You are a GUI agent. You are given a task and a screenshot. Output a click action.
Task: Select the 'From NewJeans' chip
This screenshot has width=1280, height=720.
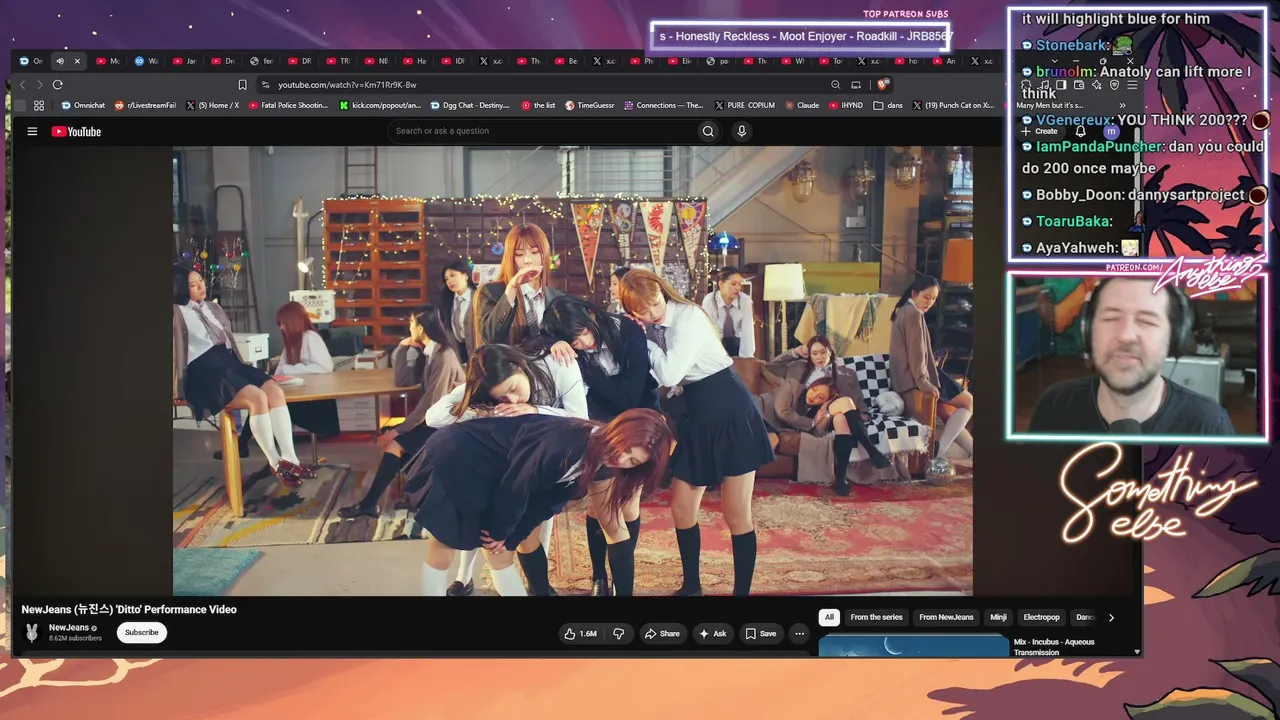[946, 617]
